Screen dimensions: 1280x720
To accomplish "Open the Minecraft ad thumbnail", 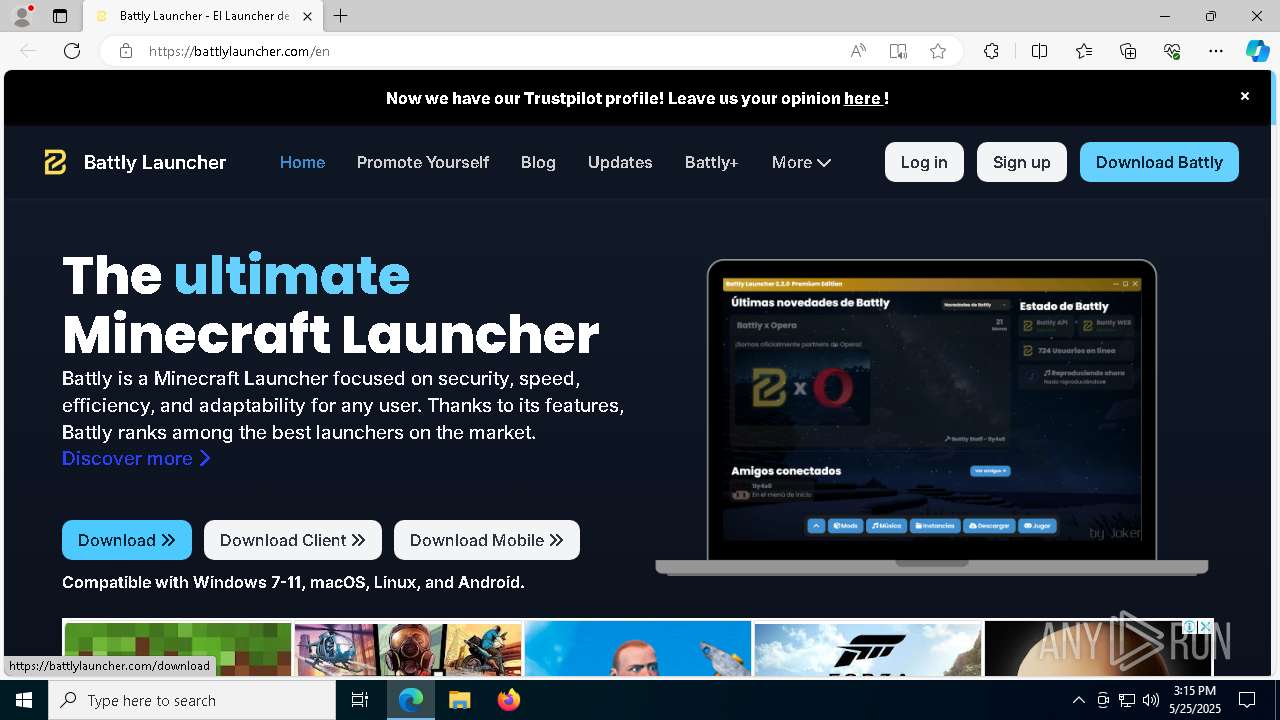I will tap(178, 649).
